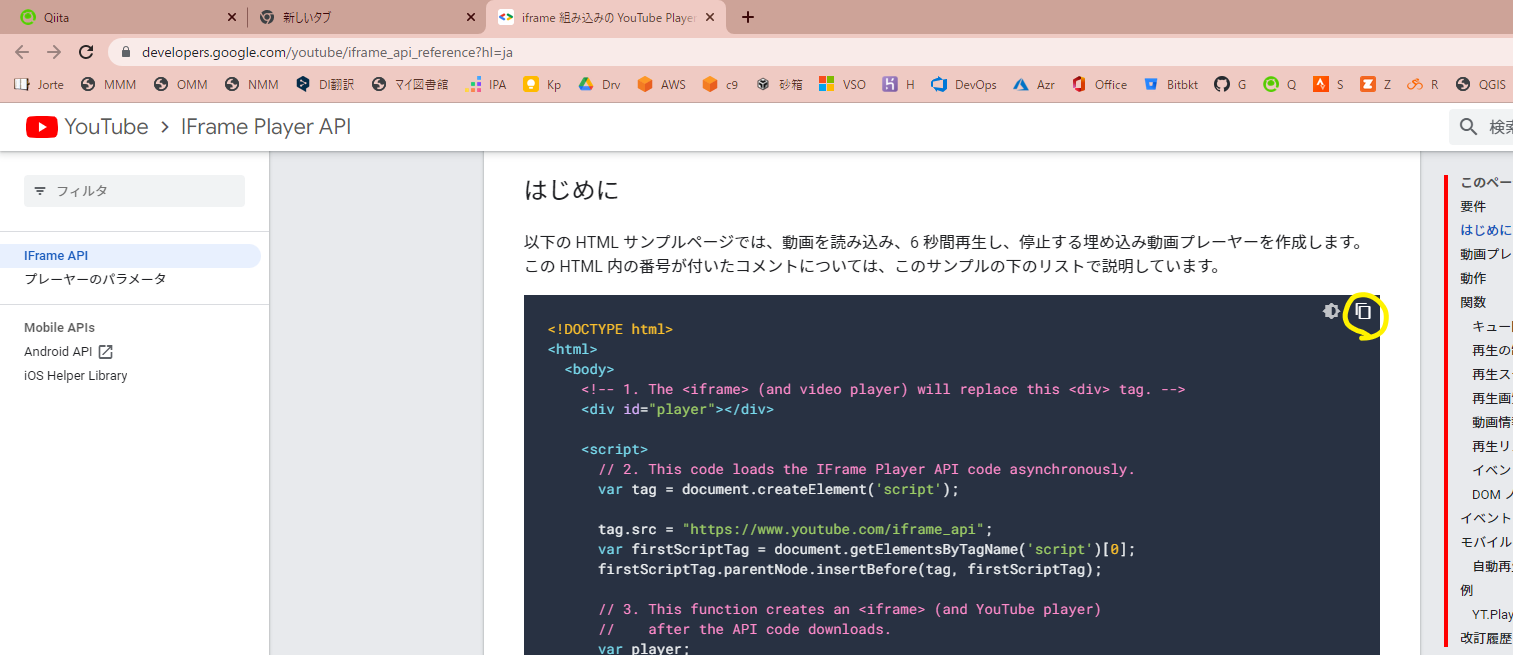Open the NMM bookmark

tap(252, 85)
